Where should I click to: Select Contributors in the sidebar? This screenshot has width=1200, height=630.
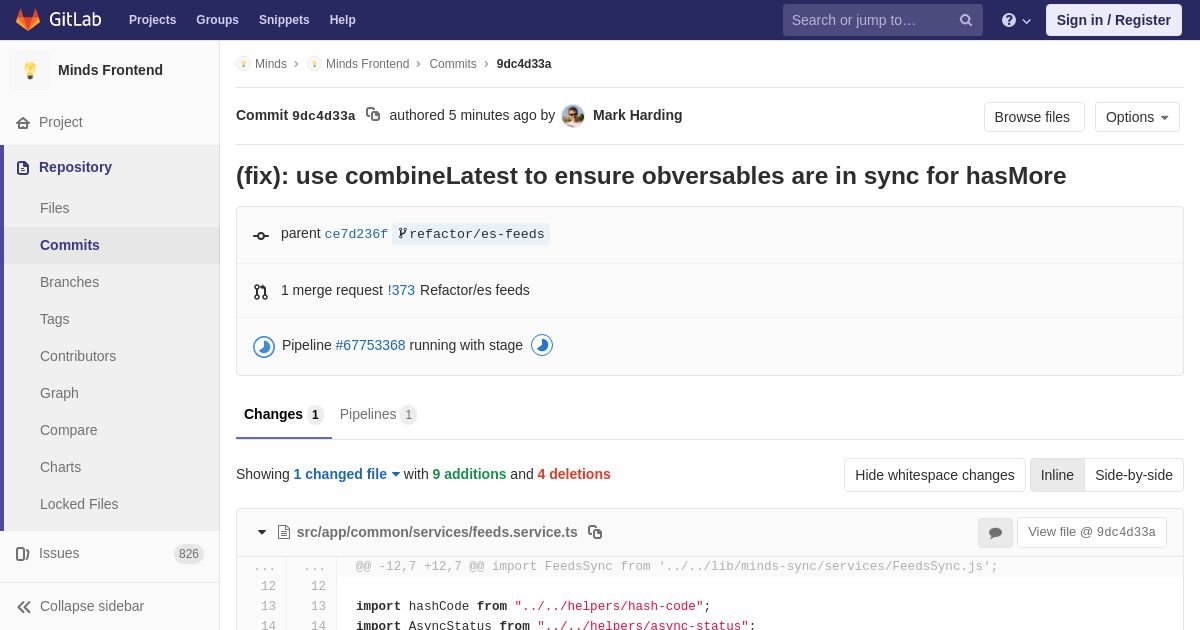pos(112,356)
